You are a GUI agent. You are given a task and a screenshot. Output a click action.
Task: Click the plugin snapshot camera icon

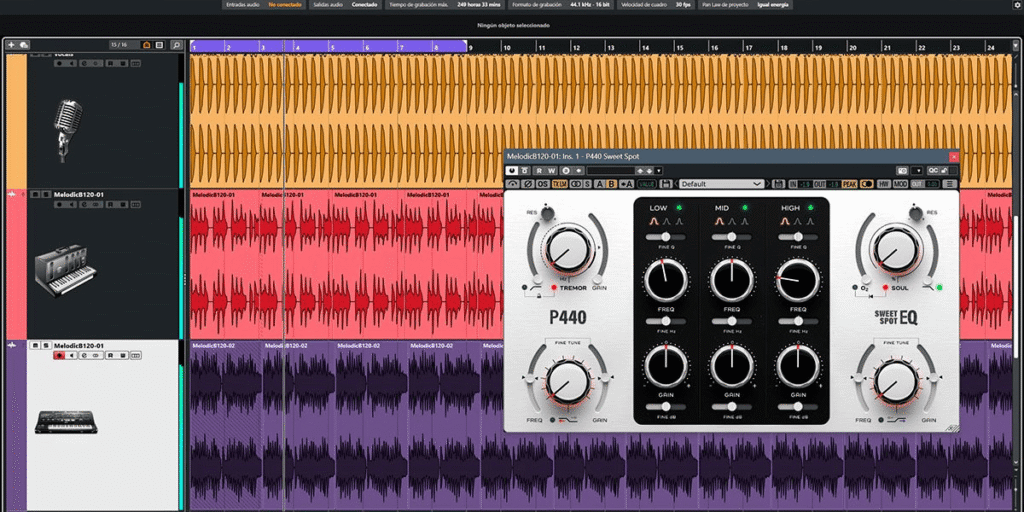click(x=902, y=170)
